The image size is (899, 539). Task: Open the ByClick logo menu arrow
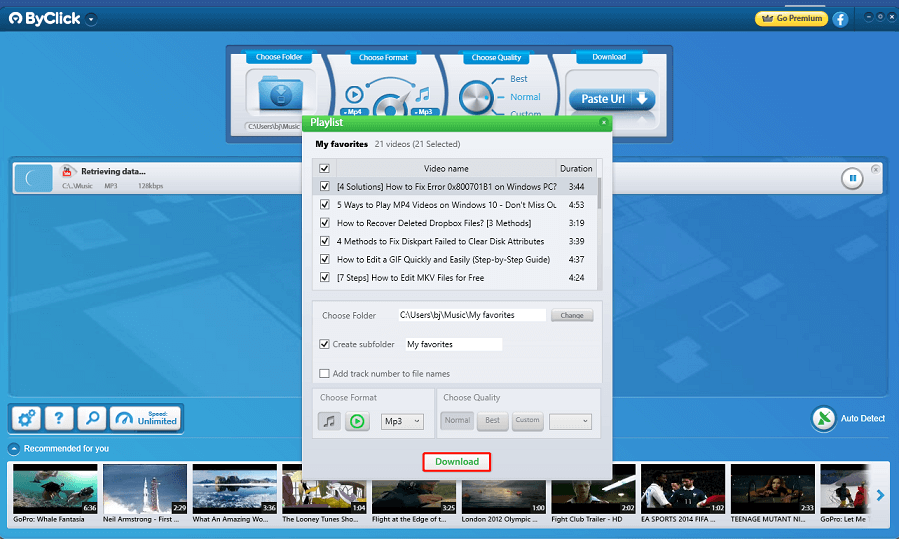91,19
